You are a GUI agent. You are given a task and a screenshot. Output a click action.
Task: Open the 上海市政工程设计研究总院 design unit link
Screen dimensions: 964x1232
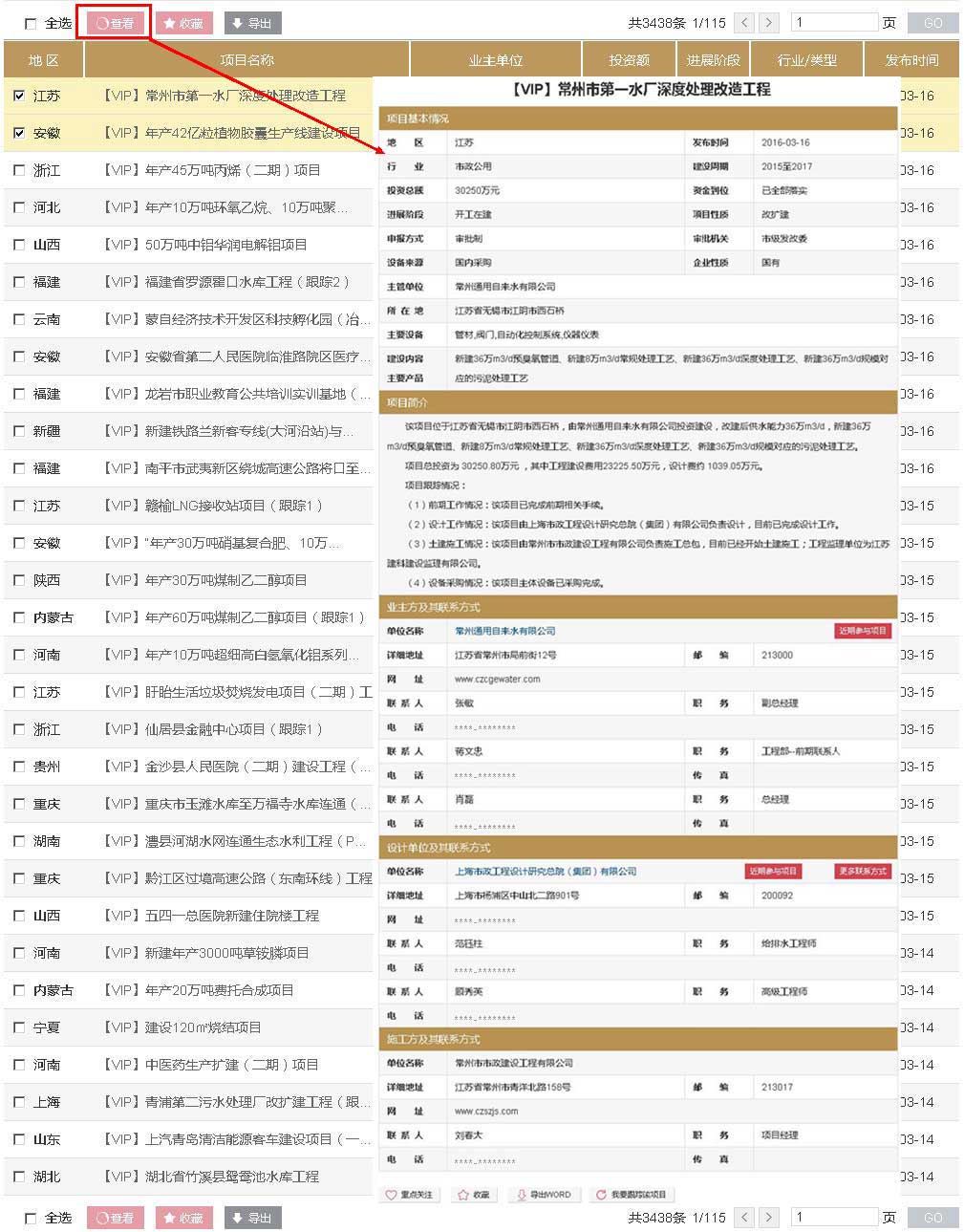(x=546, y=872)
